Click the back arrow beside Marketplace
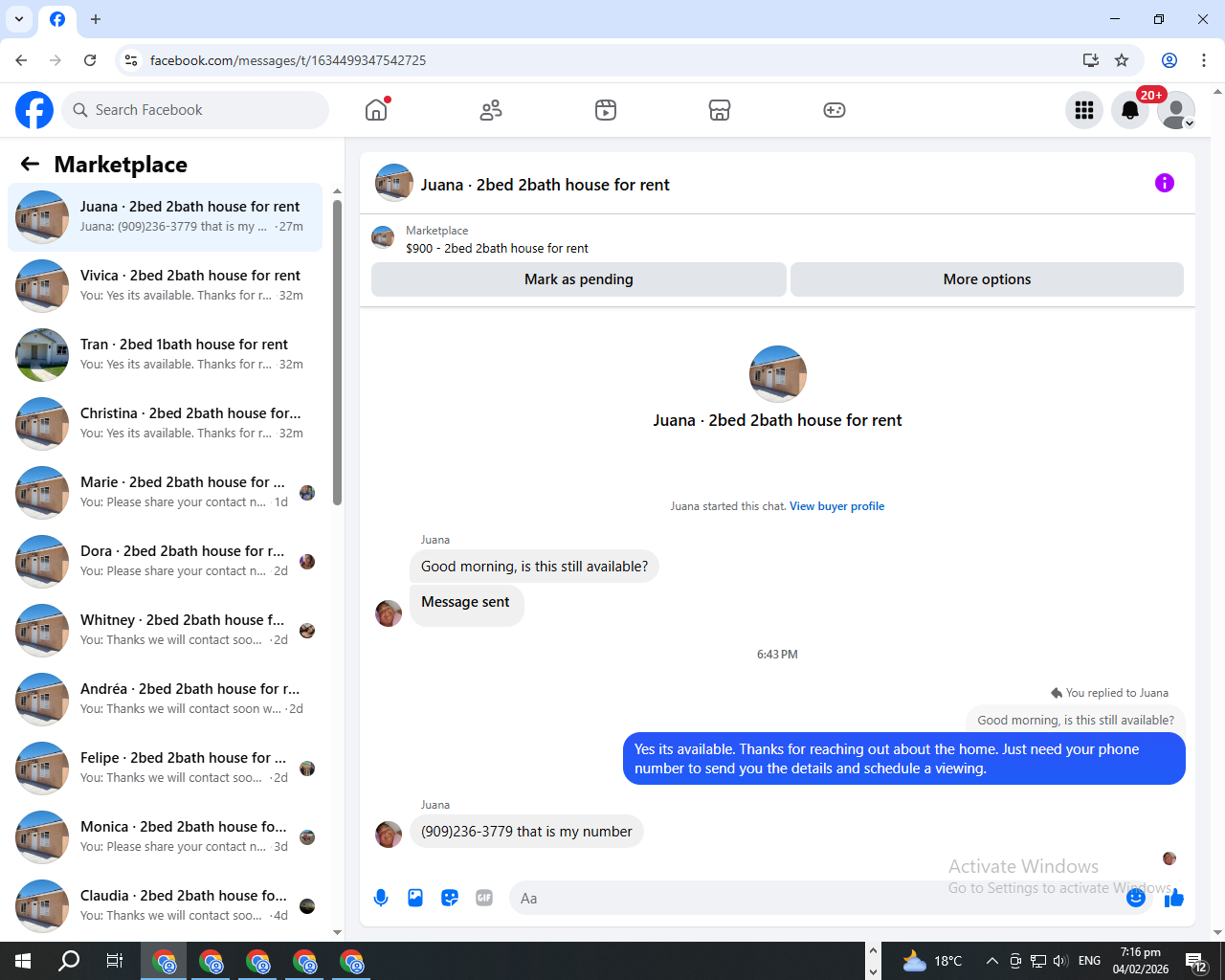The height and width of the screenshot is (980, 1225). tap(30, 164)
